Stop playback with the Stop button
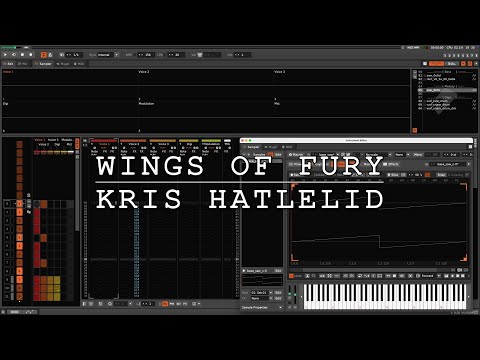480x360 pixels. point(22,55)
